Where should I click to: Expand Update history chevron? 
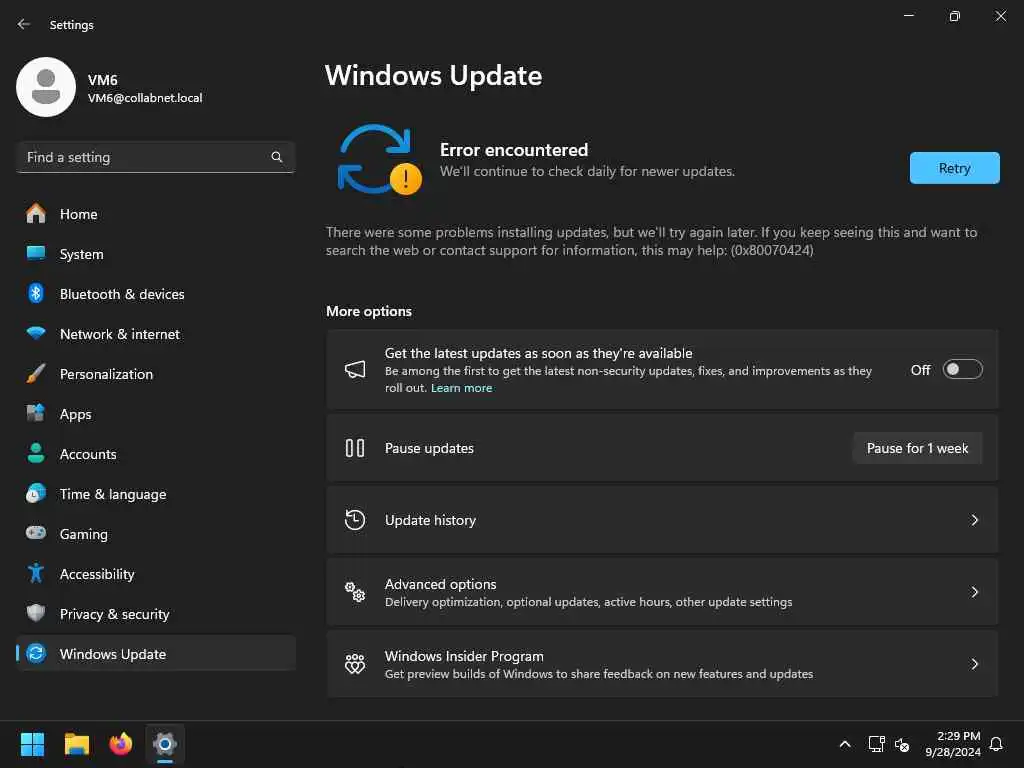pyautogui.click(x=974, y=520)
